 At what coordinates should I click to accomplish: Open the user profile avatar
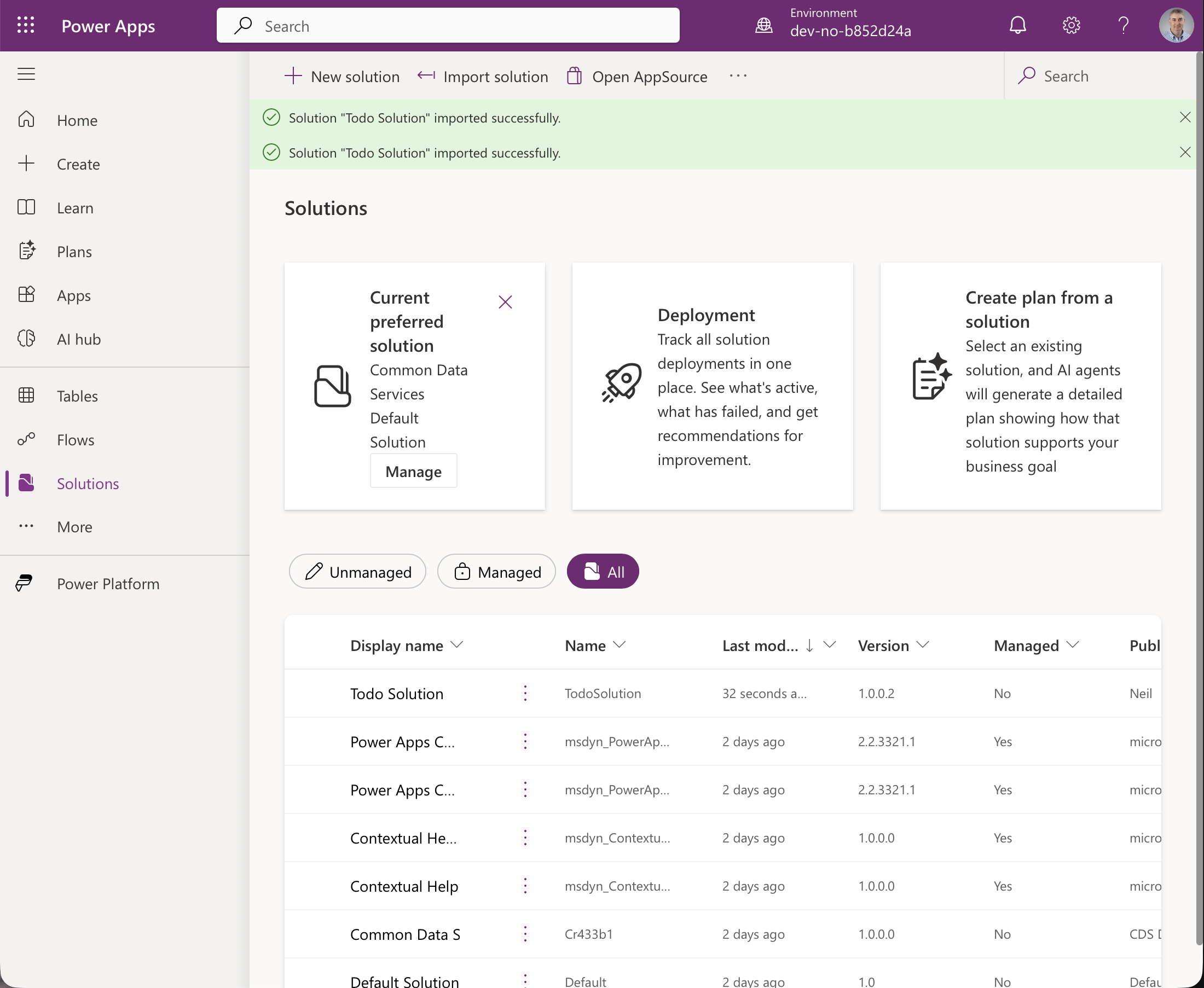click(x=1176, y=26)
